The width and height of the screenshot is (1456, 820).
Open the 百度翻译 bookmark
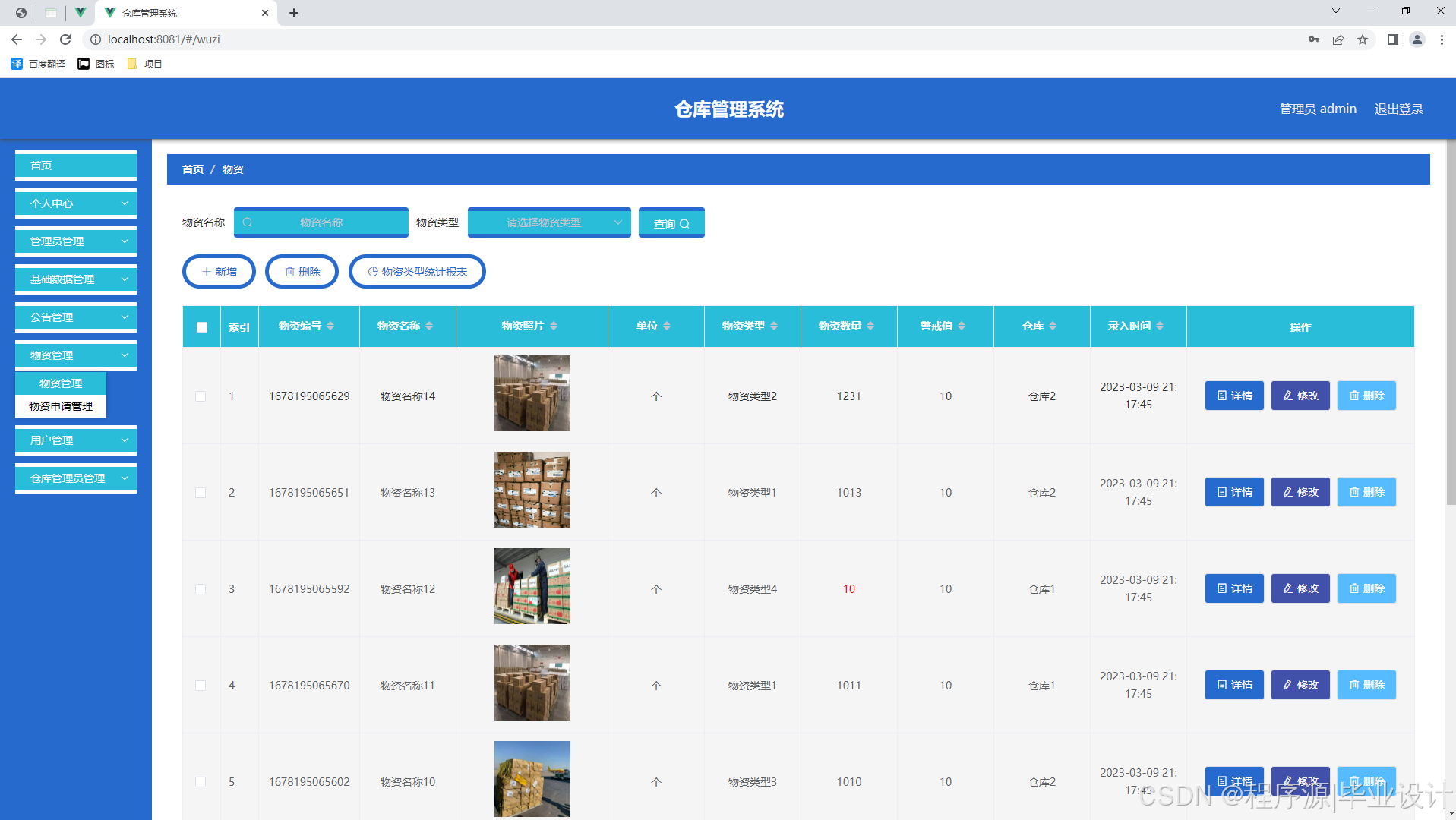(38, 64)
